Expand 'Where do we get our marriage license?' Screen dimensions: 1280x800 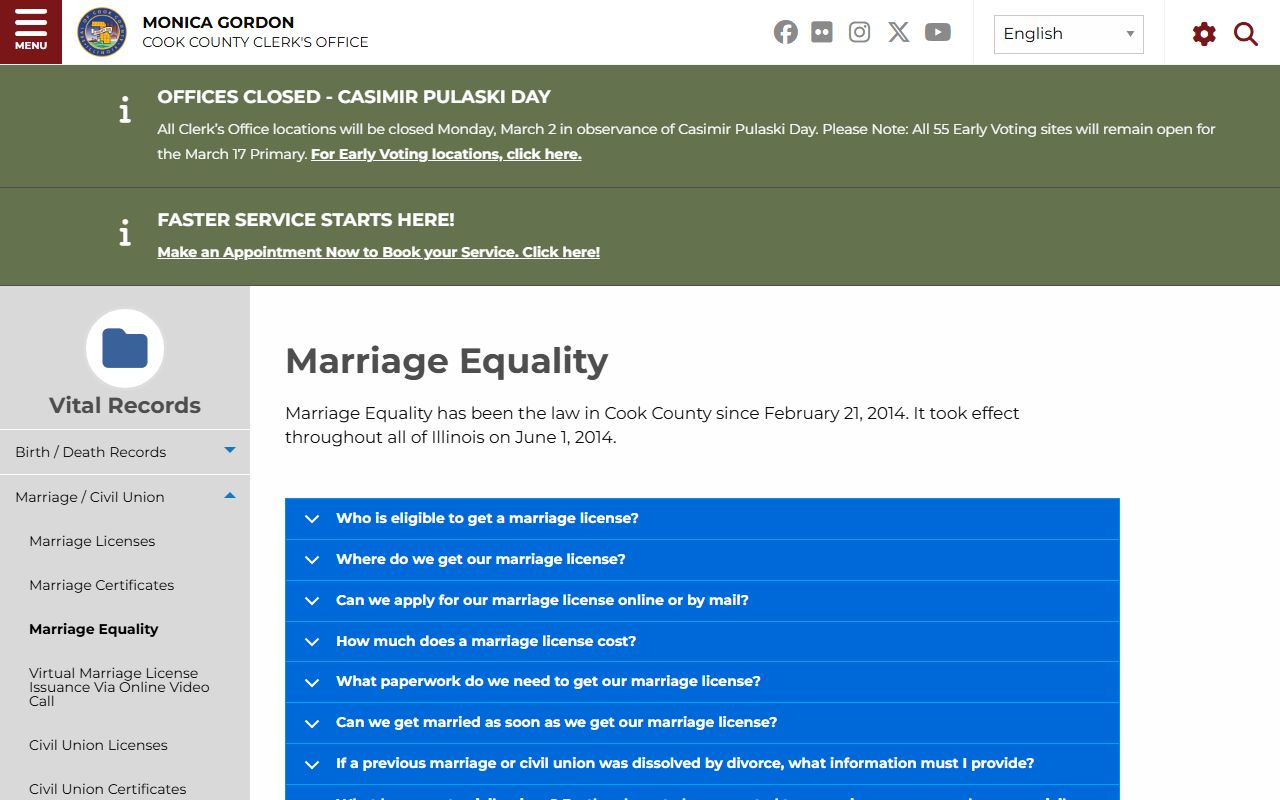pyautogui.click(x=702, y=560)
